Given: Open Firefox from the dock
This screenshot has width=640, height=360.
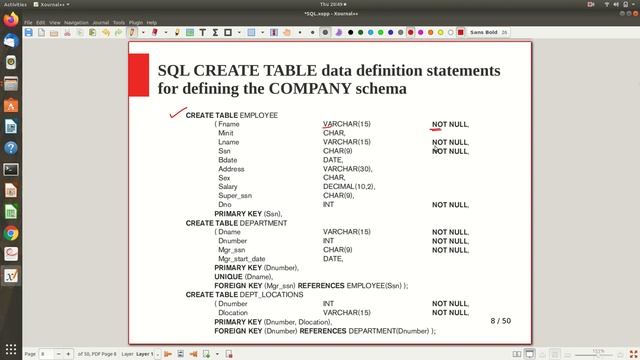Looking at the screenshot, I should [11, 19].
